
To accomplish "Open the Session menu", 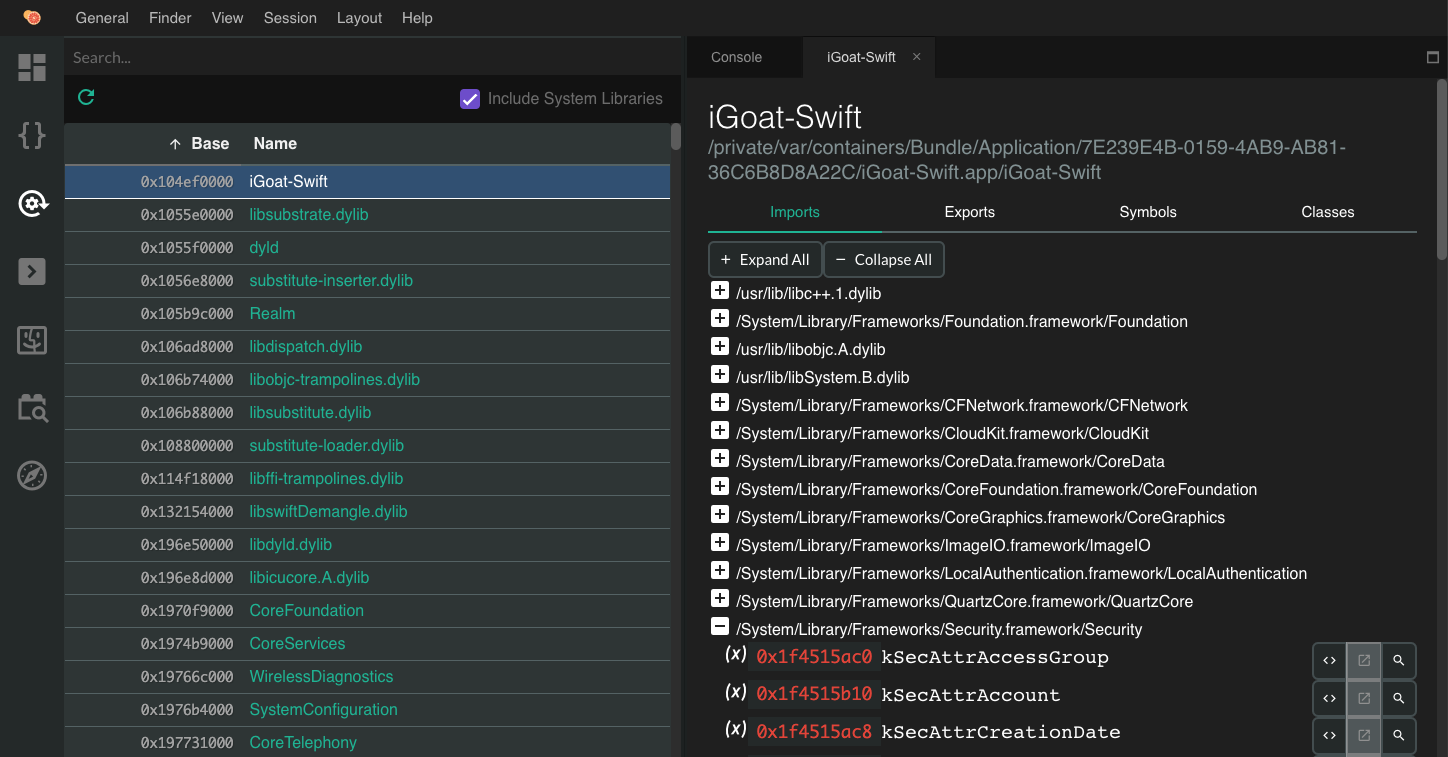I will point(290,18).
